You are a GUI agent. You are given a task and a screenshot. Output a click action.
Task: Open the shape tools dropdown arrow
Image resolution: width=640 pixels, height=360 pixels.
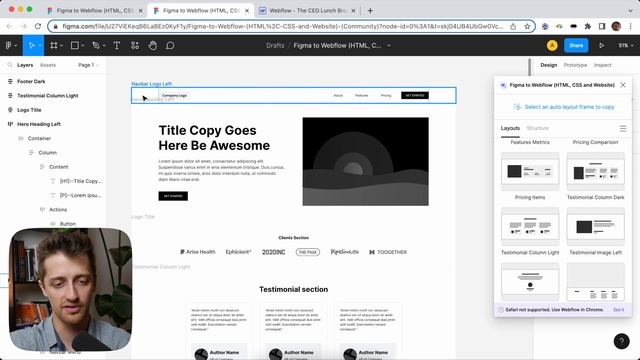point(83,46)
